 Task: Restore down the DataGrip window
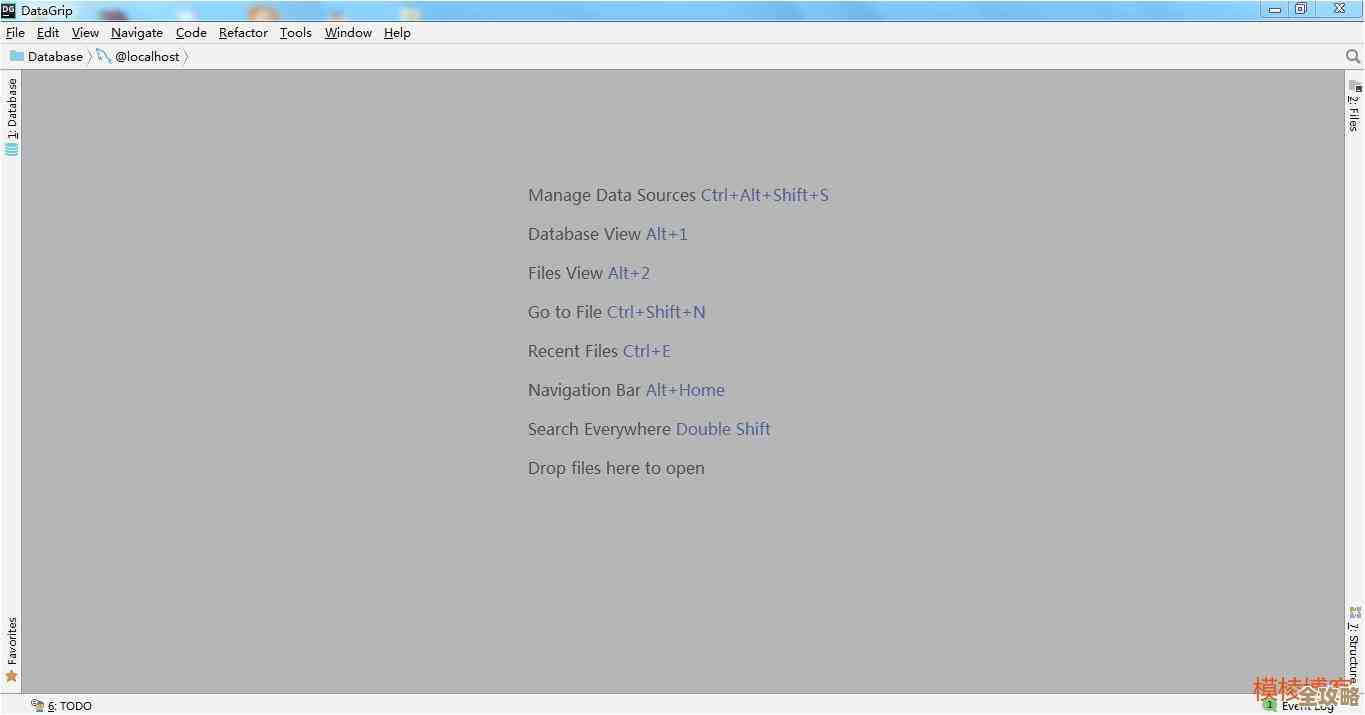[x=1301, y=9]
